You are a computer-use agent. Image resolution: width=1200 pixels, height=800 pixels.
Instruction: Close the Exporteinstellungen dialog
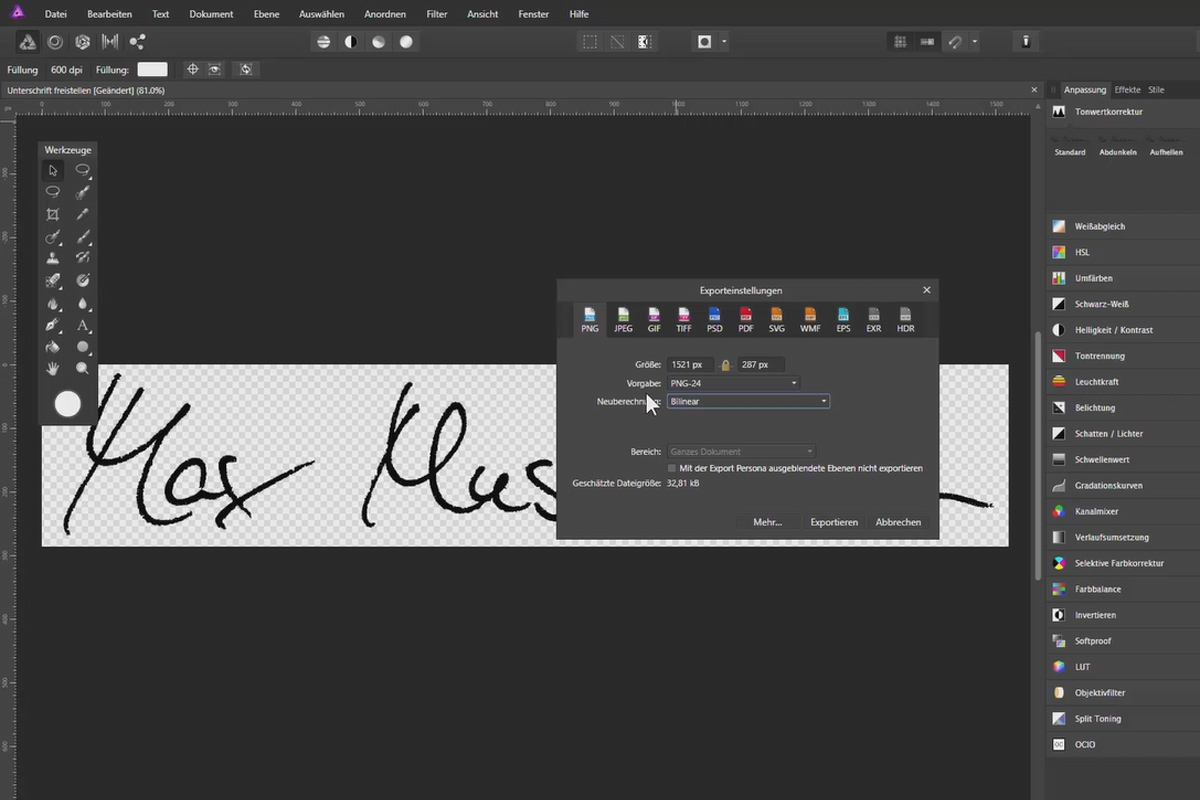[x=926, y=290]
